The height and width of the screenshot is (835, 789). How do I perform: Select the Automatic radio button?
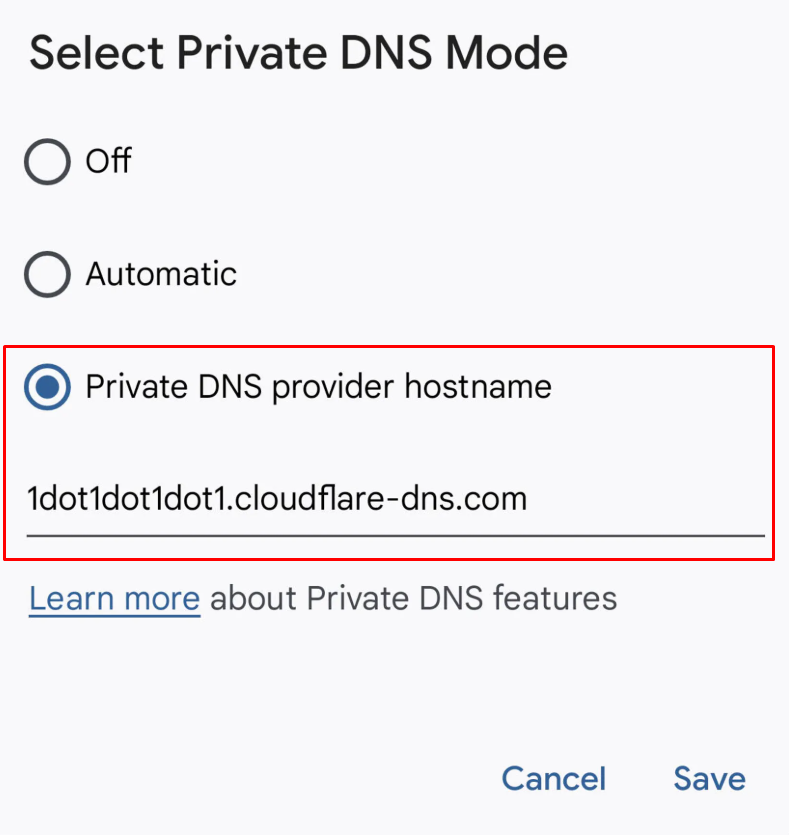tap(46, 274)
